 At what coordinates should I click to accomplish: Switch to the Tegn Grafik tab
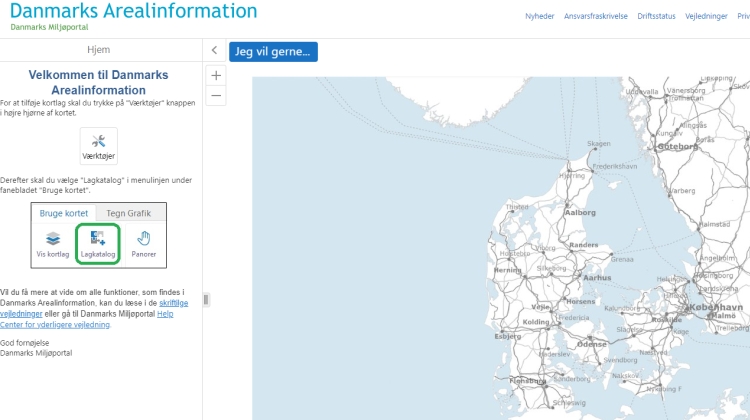click(129, 213)
